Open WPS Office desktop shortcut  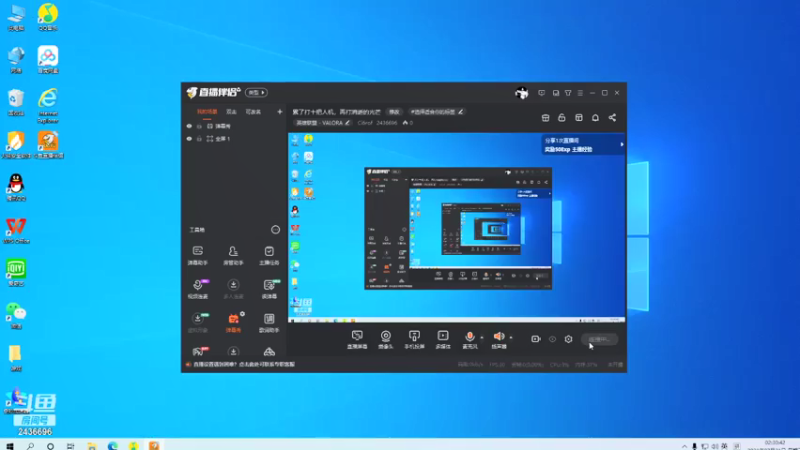16,230
